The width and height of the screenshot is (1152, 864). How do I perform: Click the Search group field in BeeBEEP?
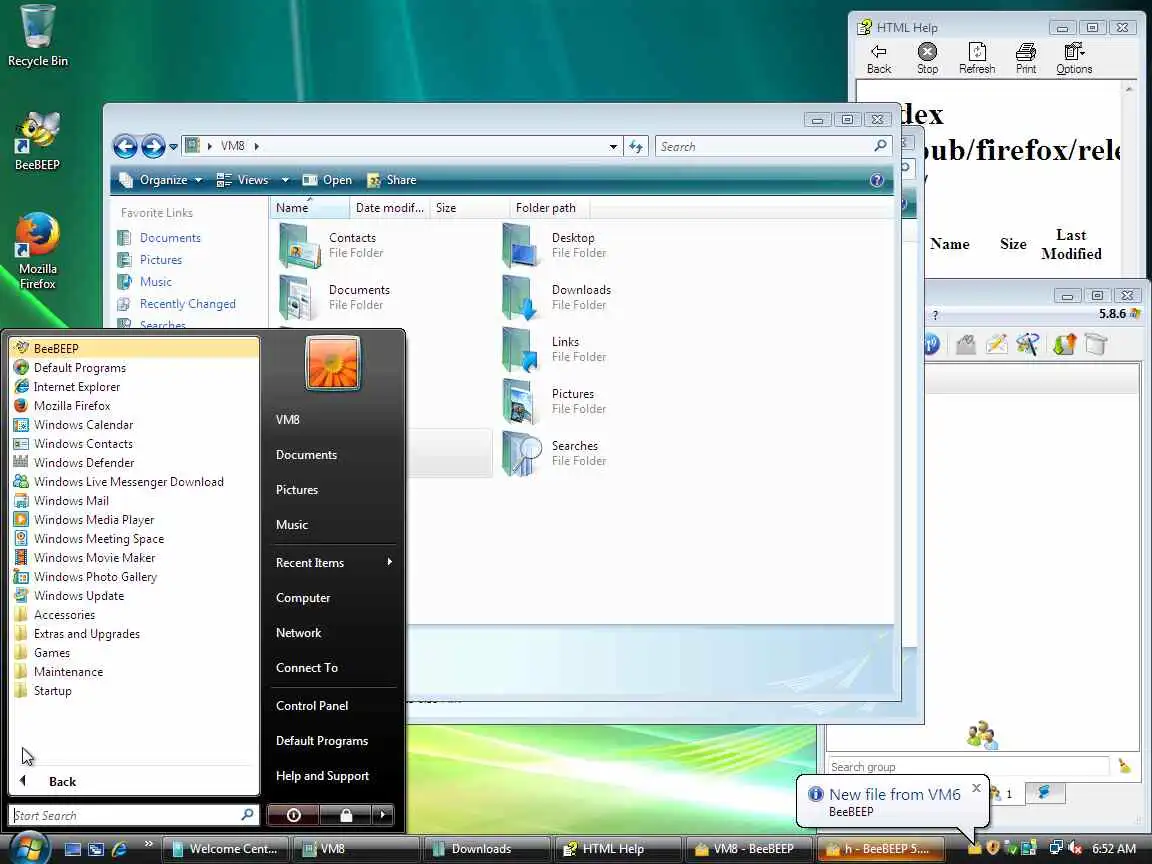click(968, 766)
